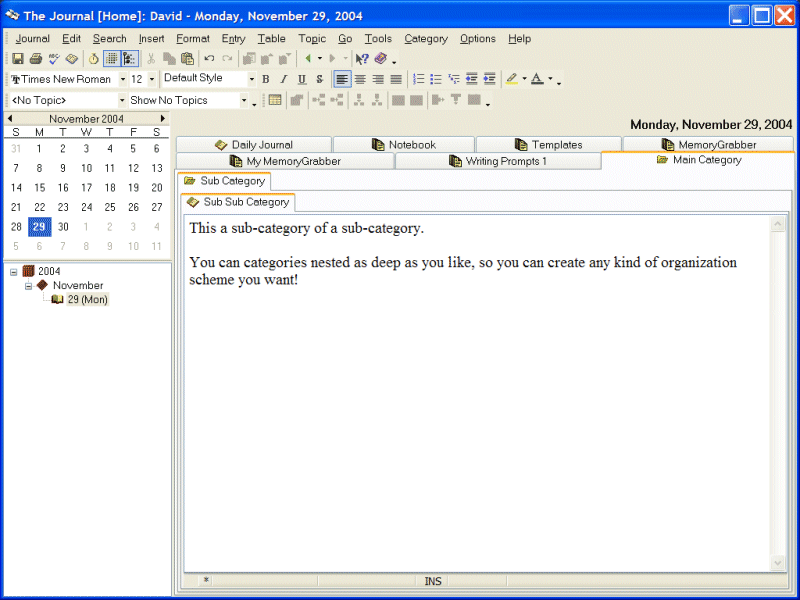Toggle bold formatting
The image size is (800, 600).
265,79
